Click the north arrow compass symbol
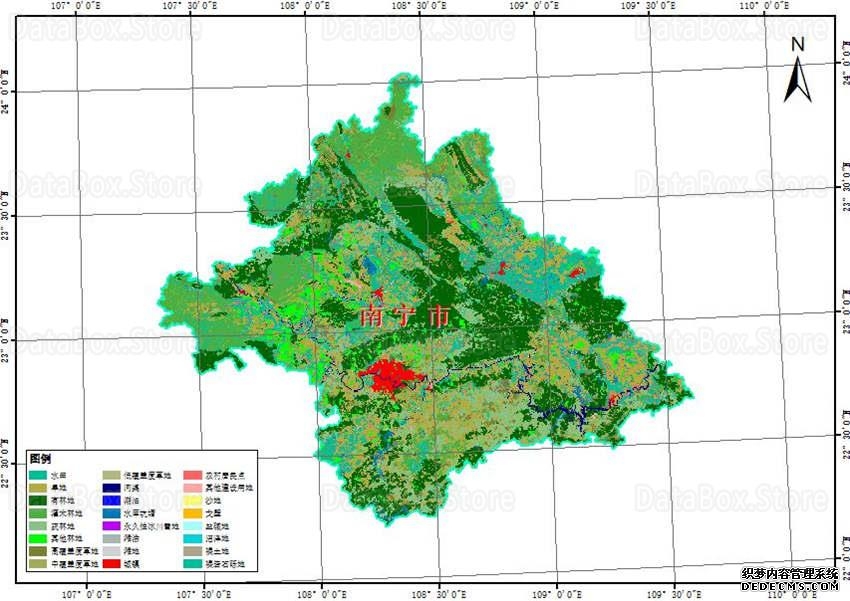 pyautogui.click(x=796, y=70)
